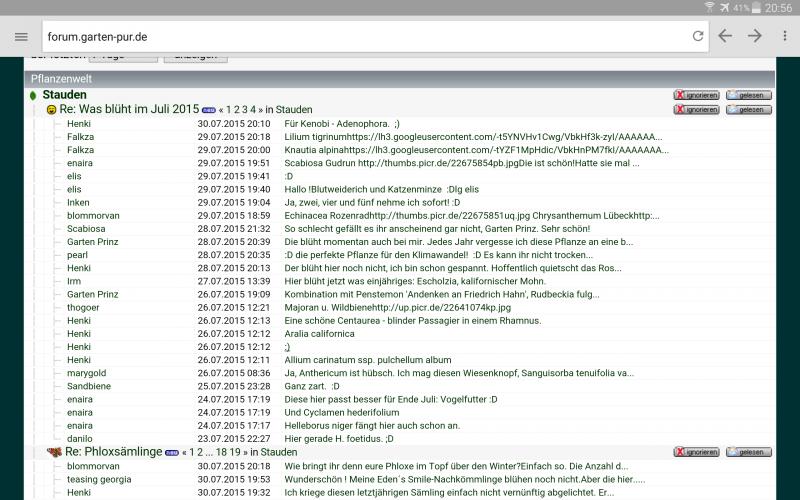Image resolution: width=800 pixels, height=500 pixels.
Task: Open the user profile of marygold
Action: (87, 373)
